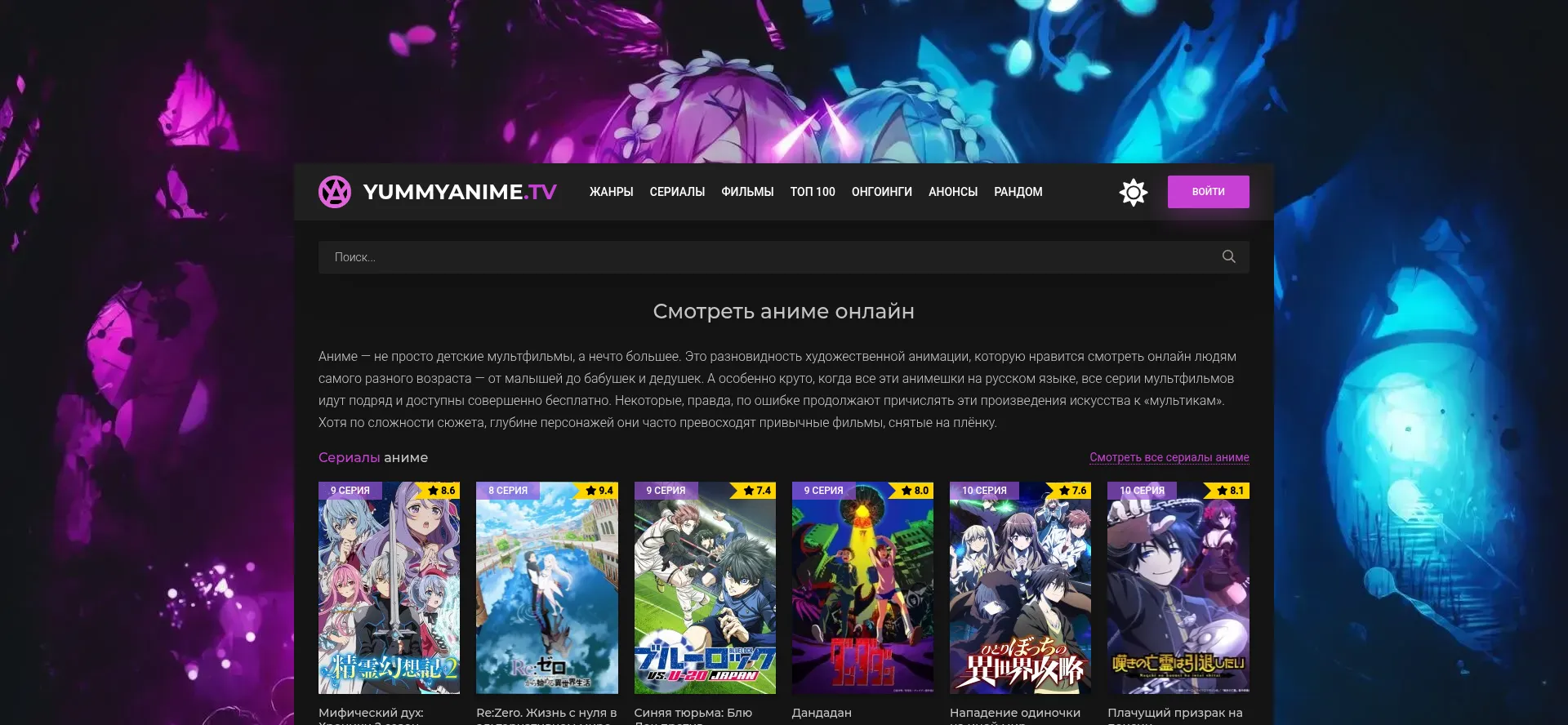Image resolution: width=1568 pixels, height=725 pixels.
Task: Go to the Фильмы section
Action: point(747,192)
